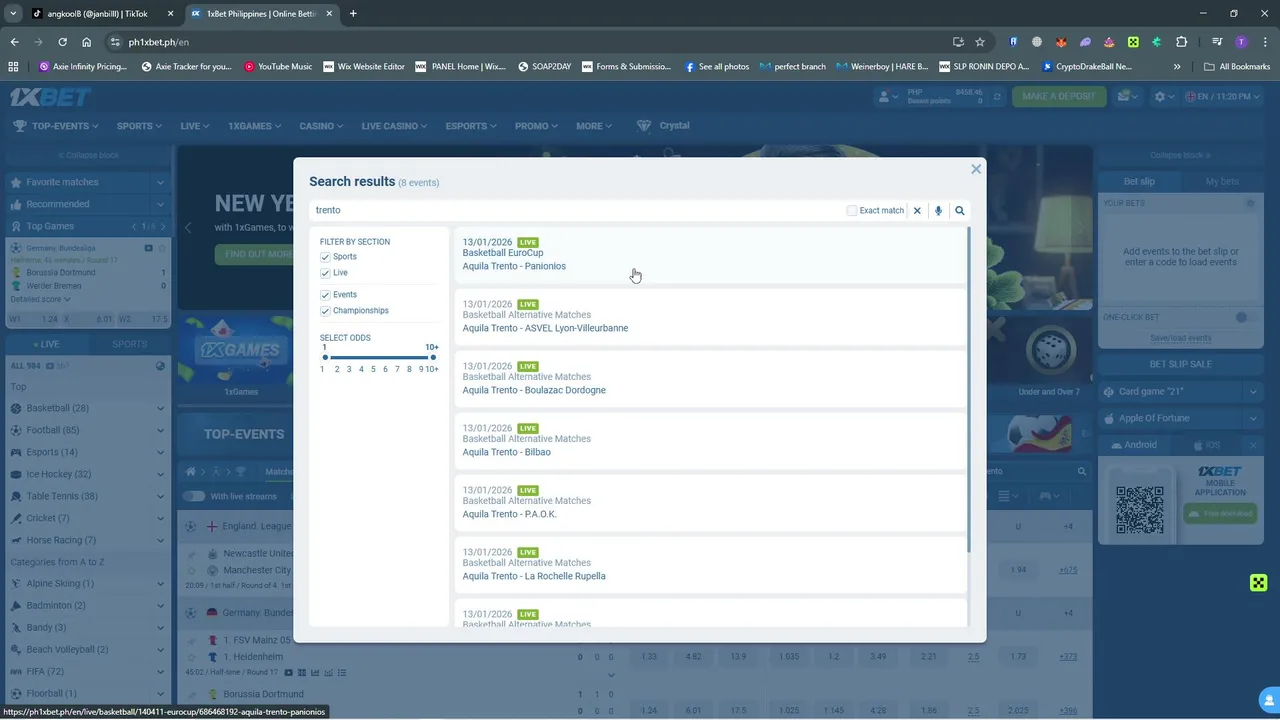Click the 1XBET logo

coord(50,97)
